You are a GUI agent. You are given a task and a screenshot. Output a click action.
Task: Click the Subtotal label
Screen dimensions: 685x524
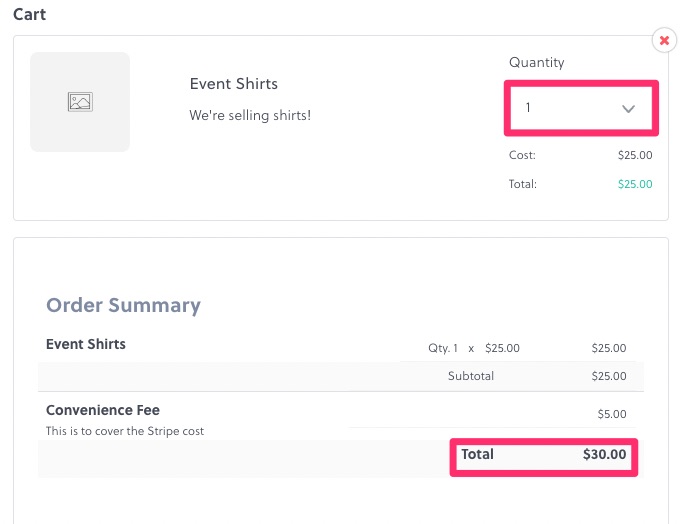(x=470, y=376)
